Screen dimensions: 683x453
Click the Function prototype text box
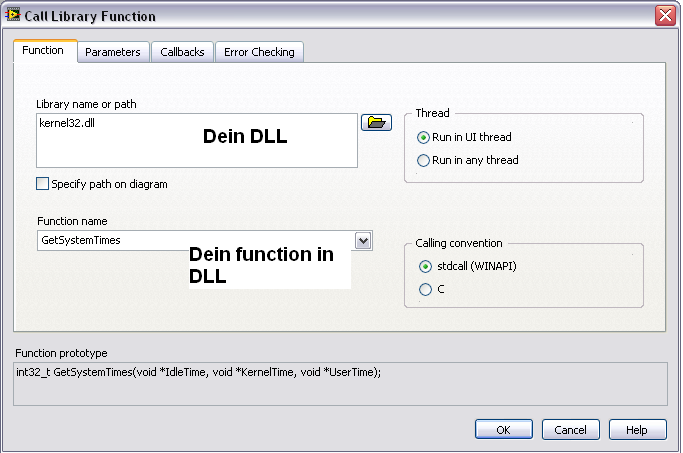(340, 381)
